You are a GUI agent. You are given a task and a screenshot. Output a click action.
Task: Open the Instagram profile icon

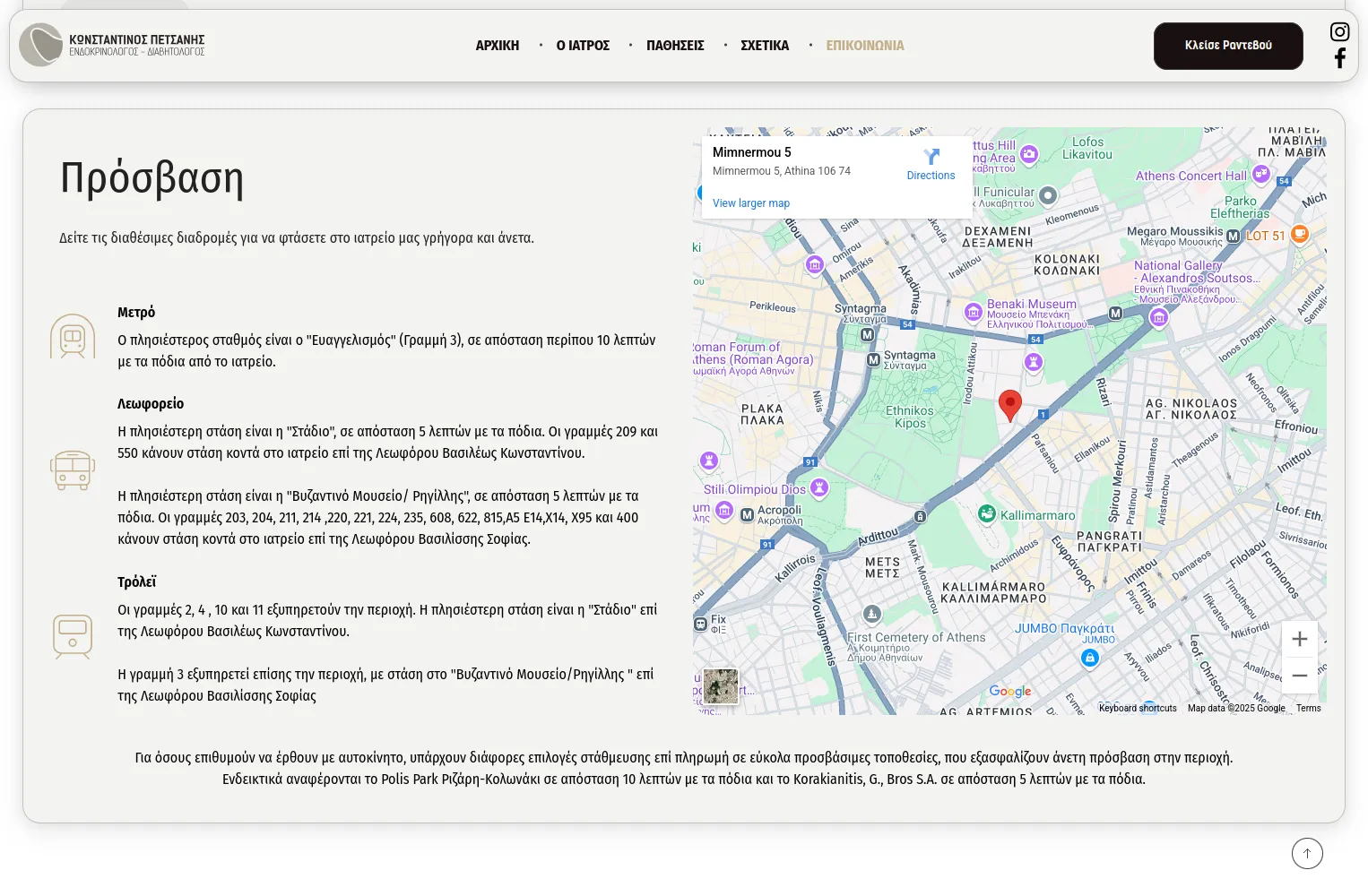(1339, 31)
